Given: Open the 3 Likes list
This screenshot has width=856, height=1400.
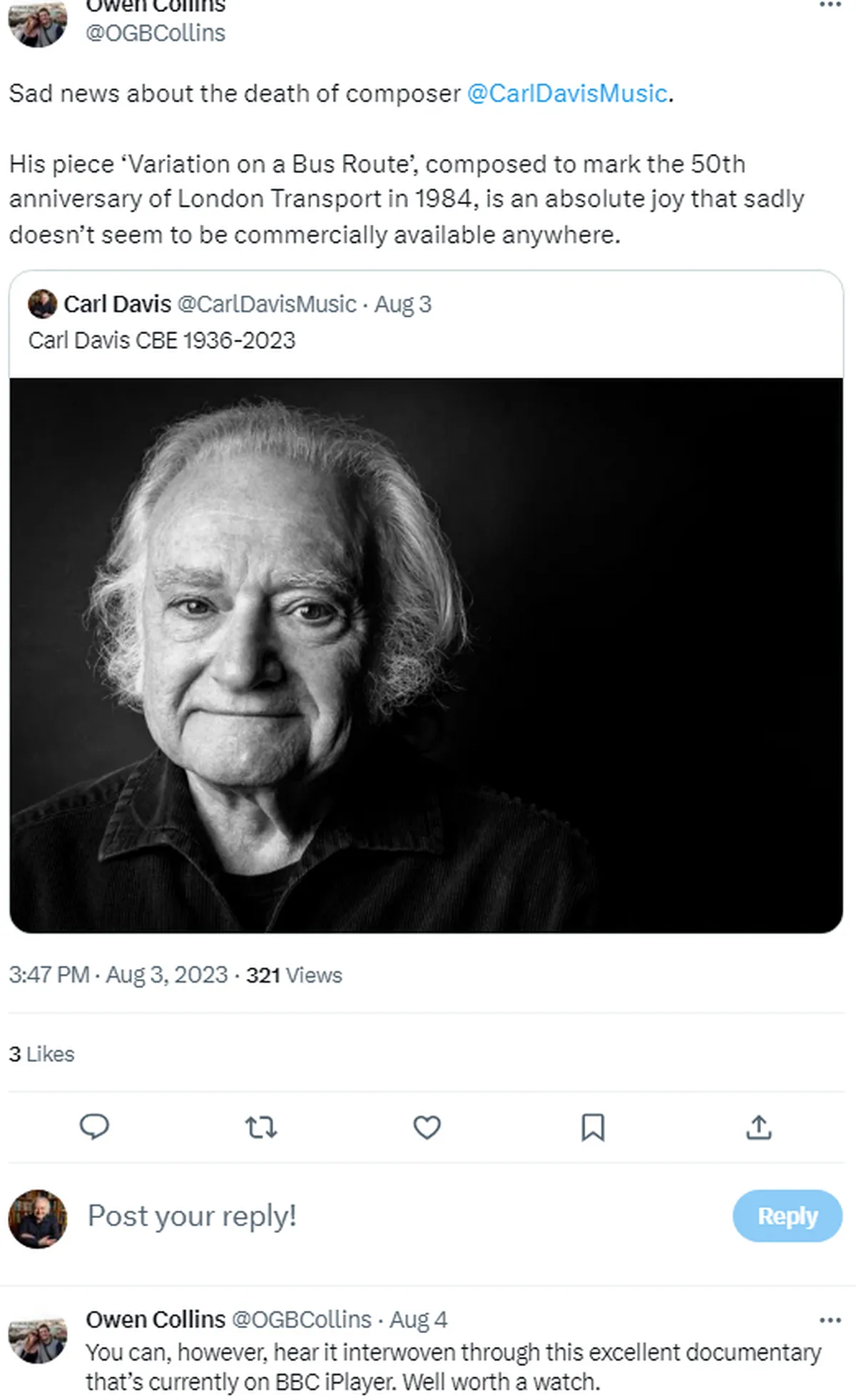Looking at the screenshot, I should pyautogui.click(x=40, y=1054).
